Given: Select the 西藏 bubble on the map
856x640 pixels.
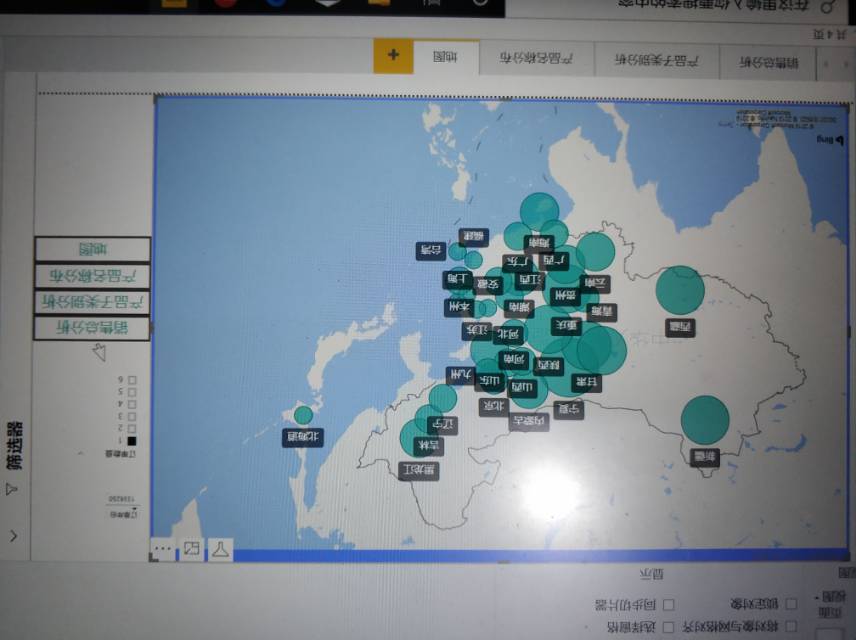Looking at the screenshot, I should (680, 290).
